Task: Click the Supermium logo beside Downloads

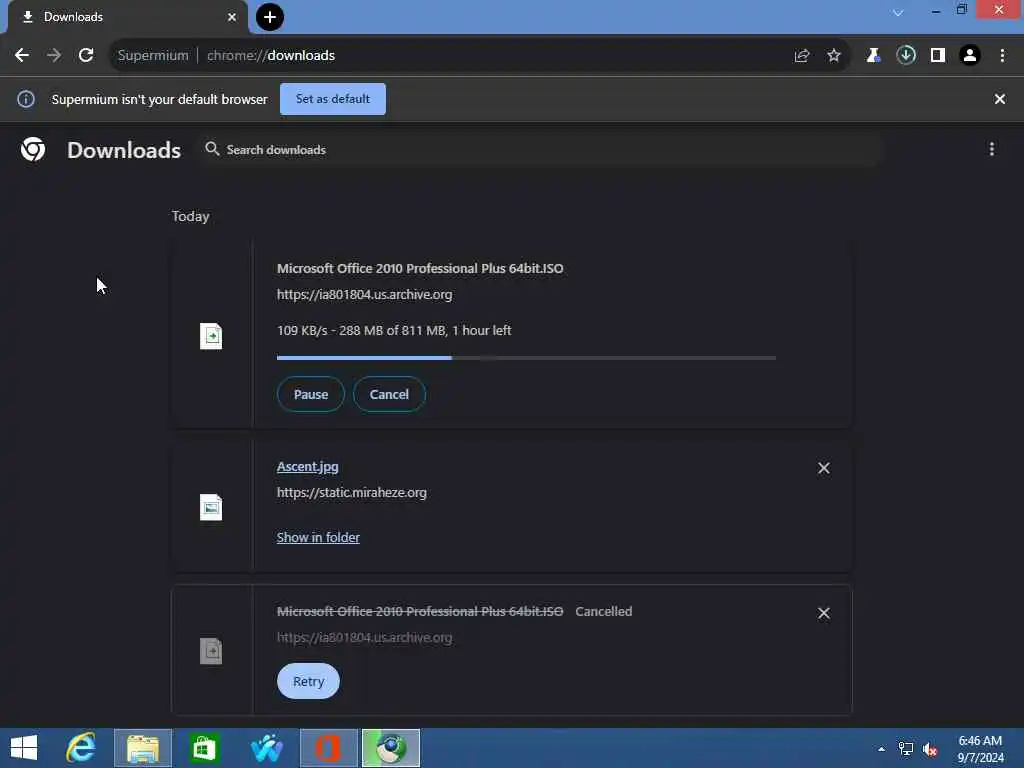Action: pyautogui.click(x=33, y=150)
